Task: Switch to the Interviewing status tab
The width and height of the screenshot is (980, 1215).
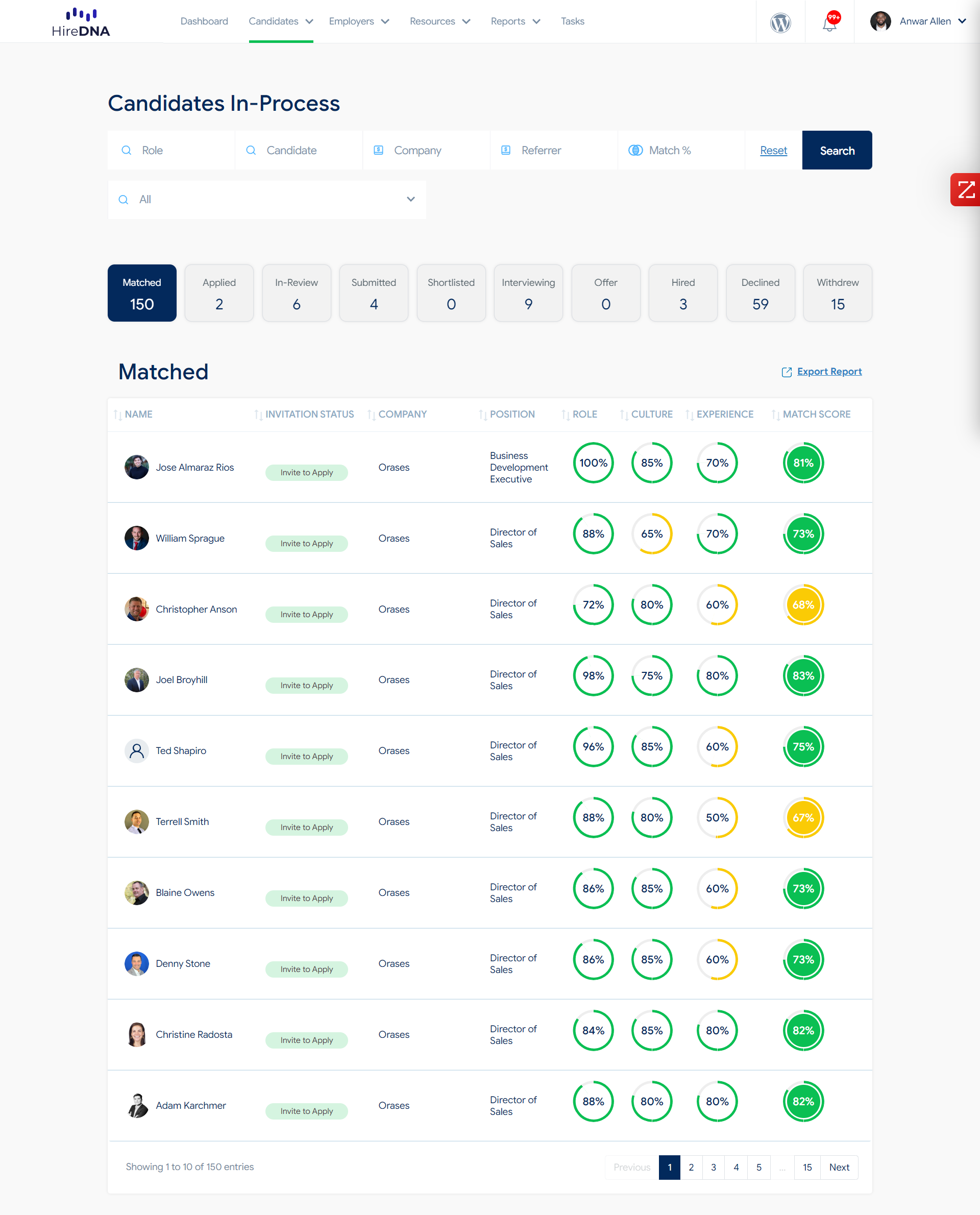Action: coord(528,293)
